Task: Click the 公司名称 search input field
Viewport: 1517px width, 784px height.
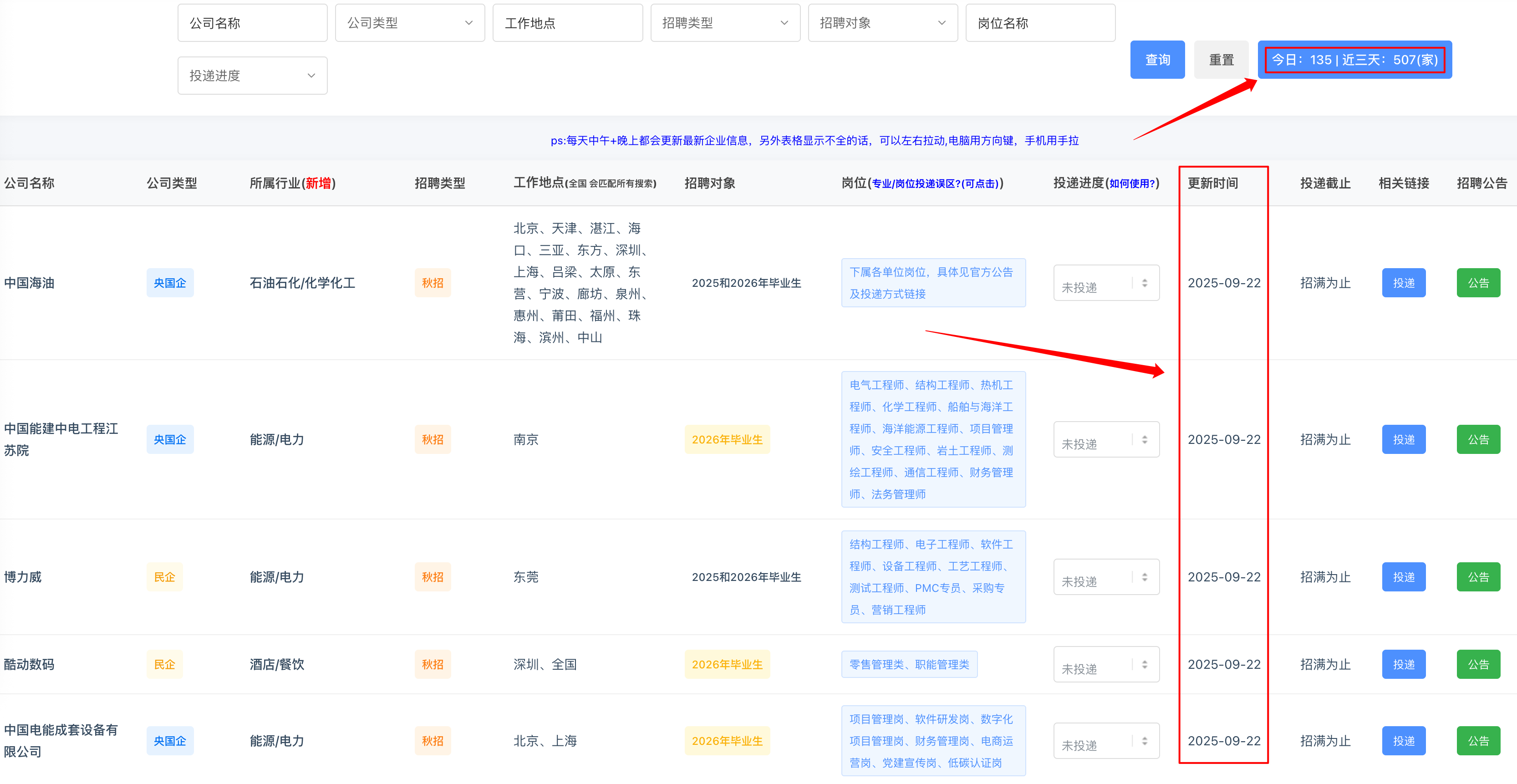Action: tap(252, 22)
